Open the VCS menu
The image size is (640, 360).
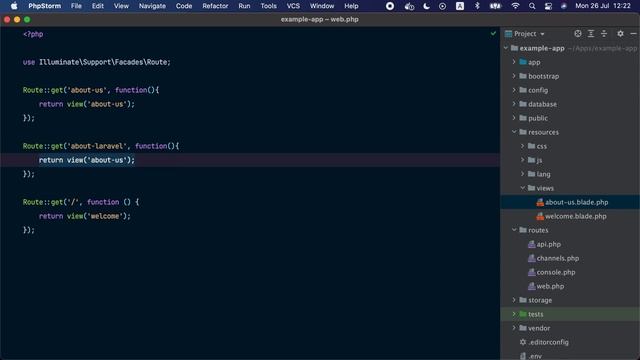(x=293, y=6)
